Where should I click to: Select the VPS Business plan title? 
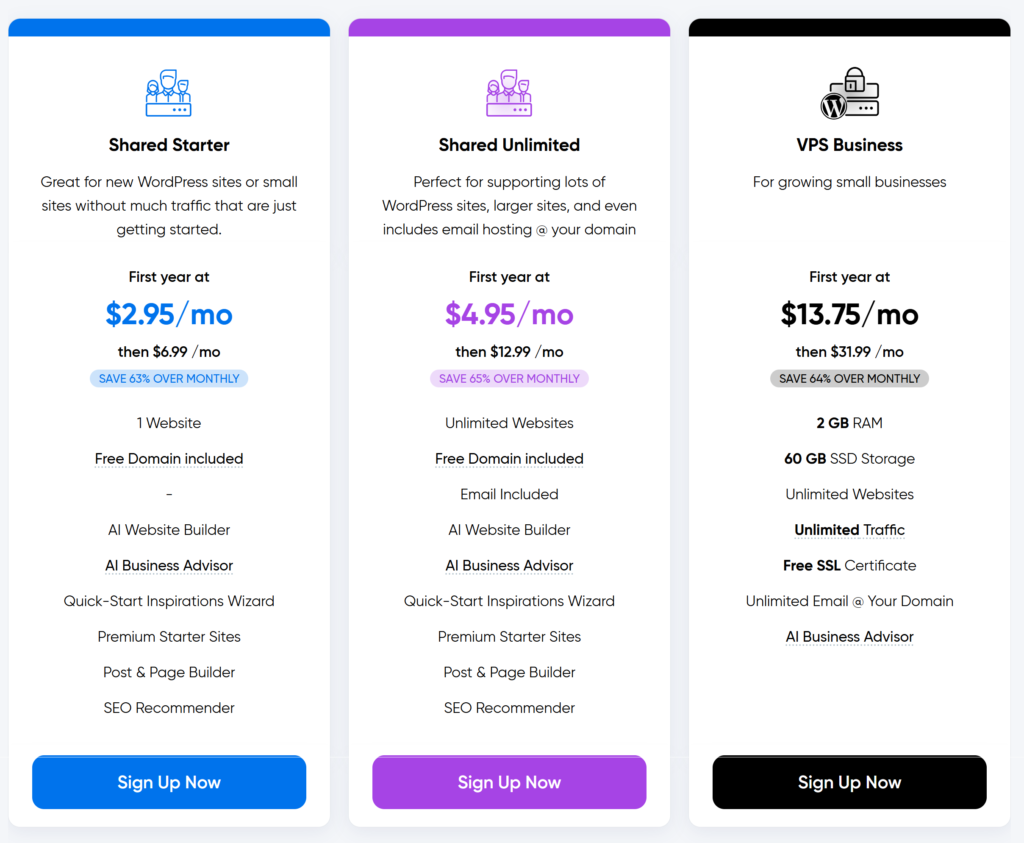pos(850,145)
